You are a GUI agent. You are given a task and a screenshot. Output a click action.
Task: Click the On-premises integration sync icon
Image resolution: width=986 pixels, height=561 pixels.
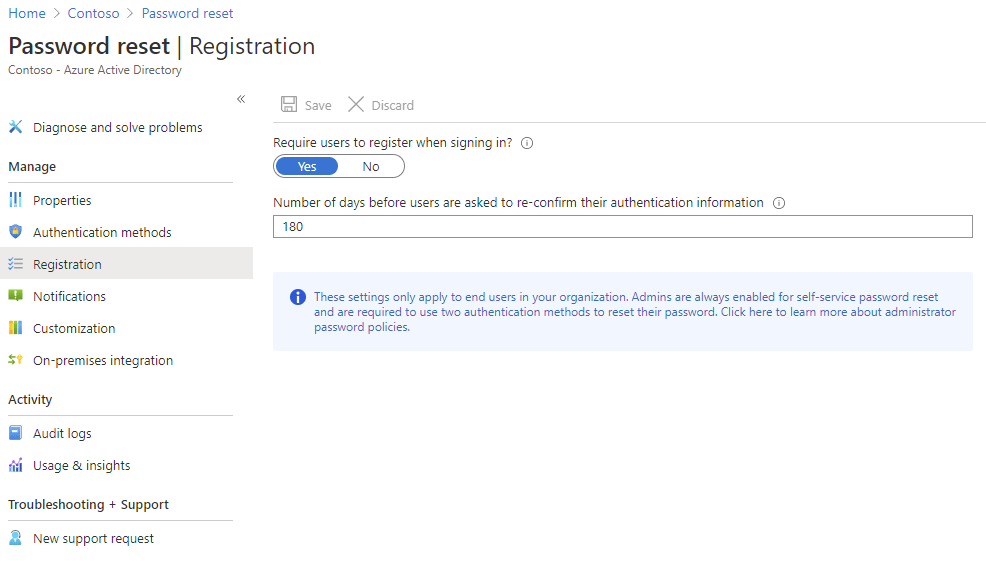click(x=15, y=360)
